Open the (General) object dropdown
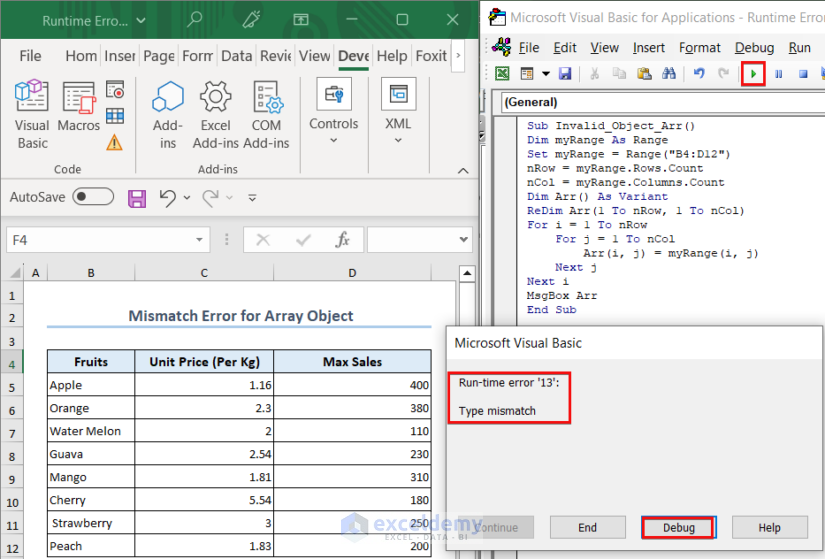The image size is (825, 559). point(663,102)
